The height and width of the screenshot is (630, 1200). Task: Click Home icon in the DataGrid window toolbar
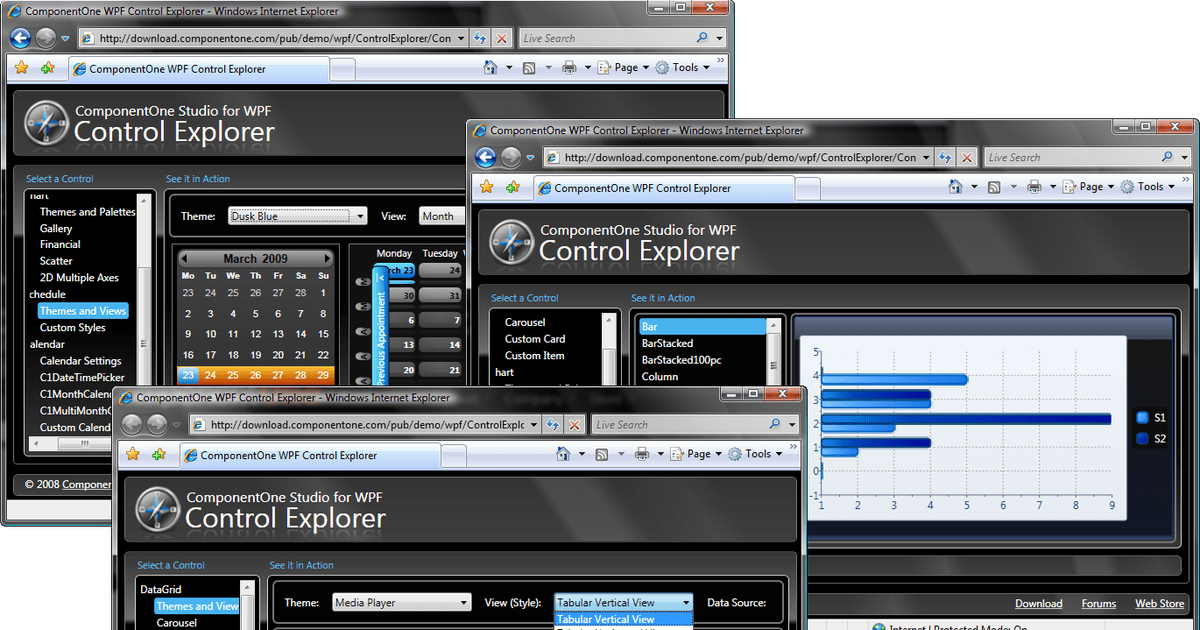564,454
